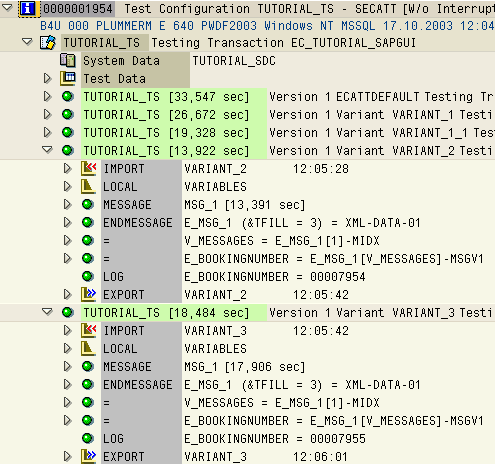The height and width of the screenshot is (464, 495).
Task: Select the TUTORIAL_TS 19,328 sec row
Action: tap(174, 133)
